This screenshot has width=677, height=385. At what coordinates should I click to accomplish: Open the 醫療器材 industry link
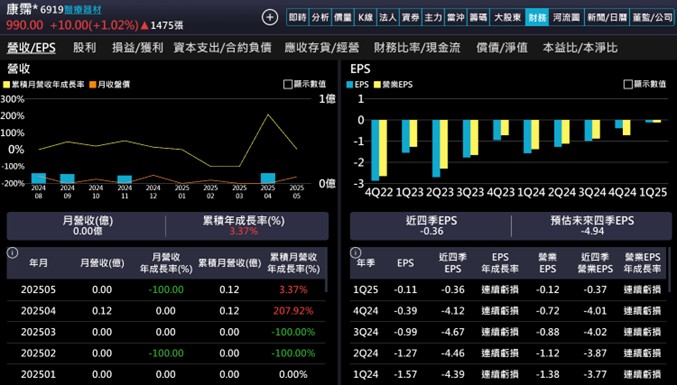pyautogui.click(x=82, y=10)
